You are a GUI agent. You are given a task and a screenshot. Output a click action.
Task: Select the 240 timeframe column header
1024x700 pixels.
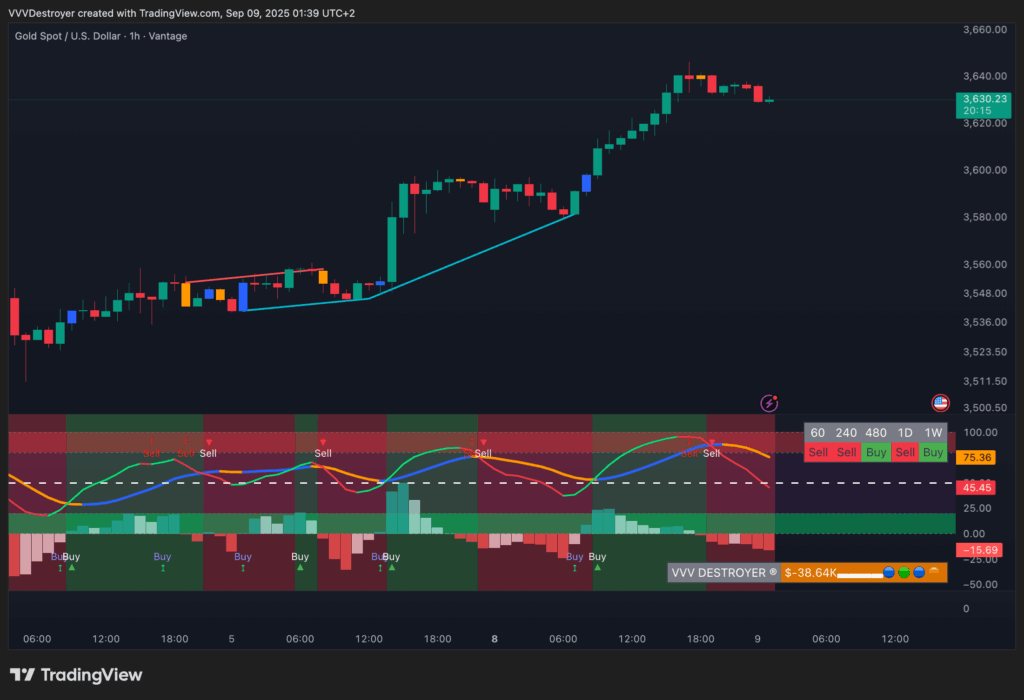coord(846,432)
